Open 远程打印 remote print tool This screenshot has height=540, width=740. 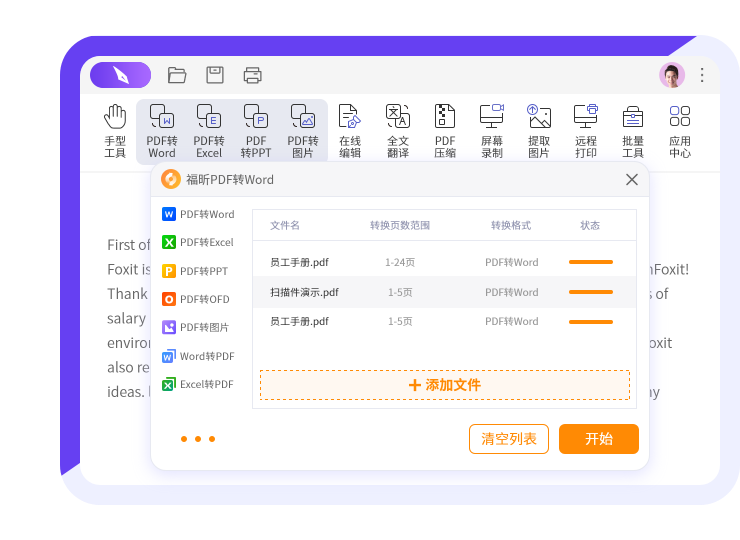(x=586, y=131)
